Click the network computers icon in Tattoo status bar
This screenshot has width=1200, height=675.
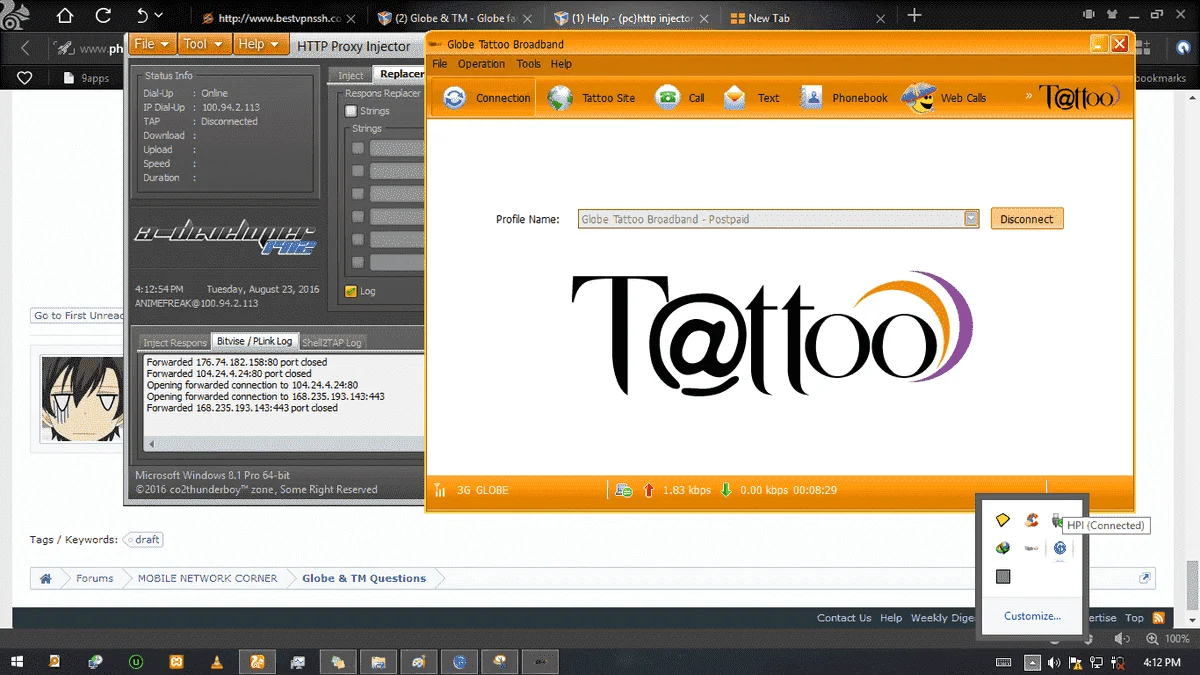point(624,490)
